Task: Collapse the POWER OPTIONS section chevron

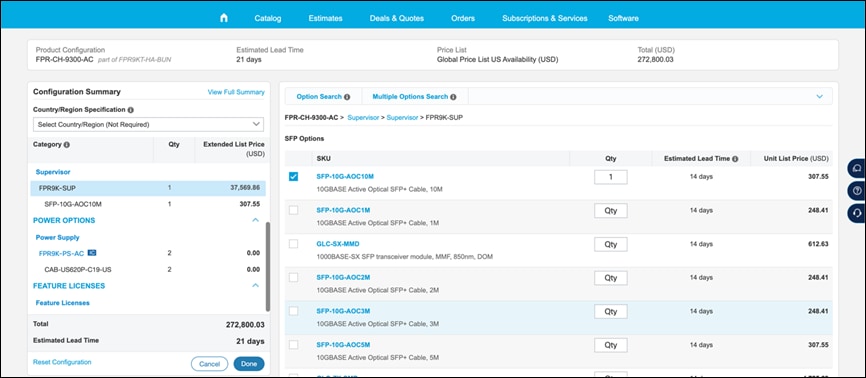Action: pos(255,220)
